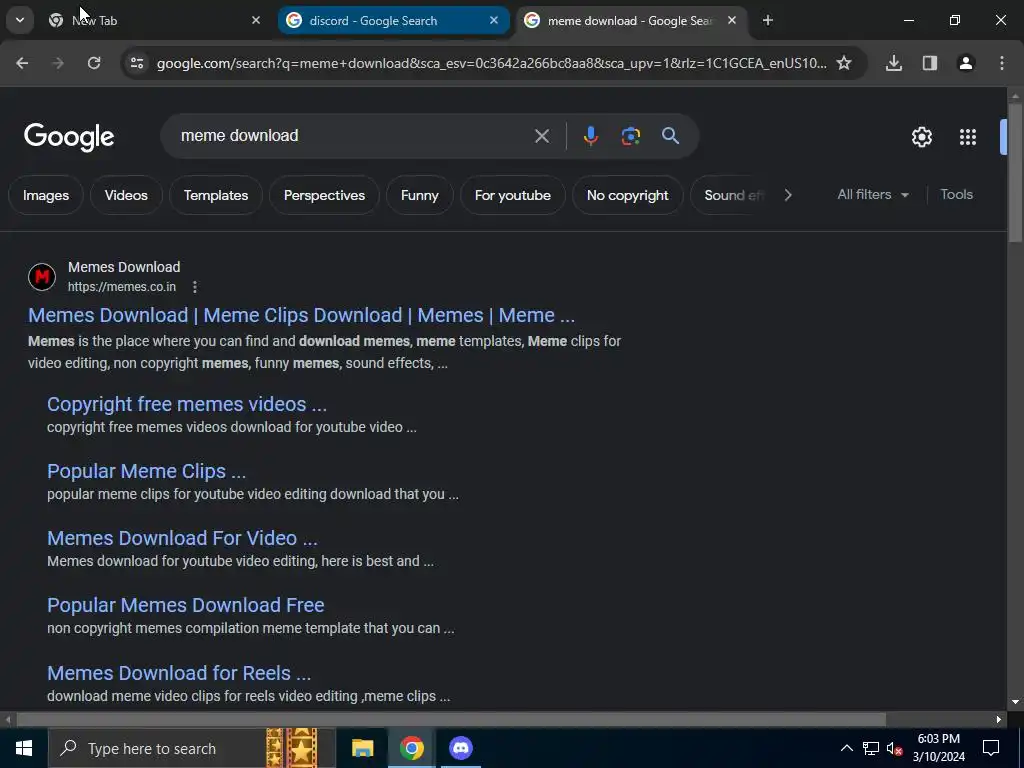The image size is (1024, 768).
Task: Apply the No copyright filter chip
Action: [627, 195]
